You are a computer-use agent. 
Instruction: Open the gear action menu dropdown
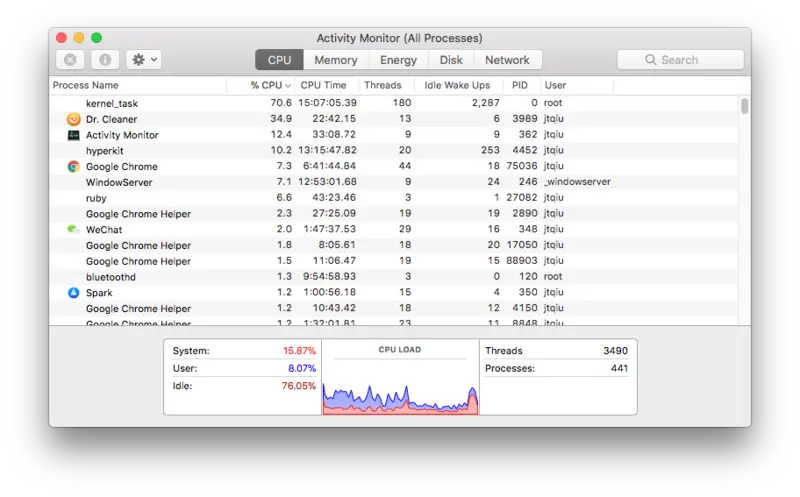(144, 60)
